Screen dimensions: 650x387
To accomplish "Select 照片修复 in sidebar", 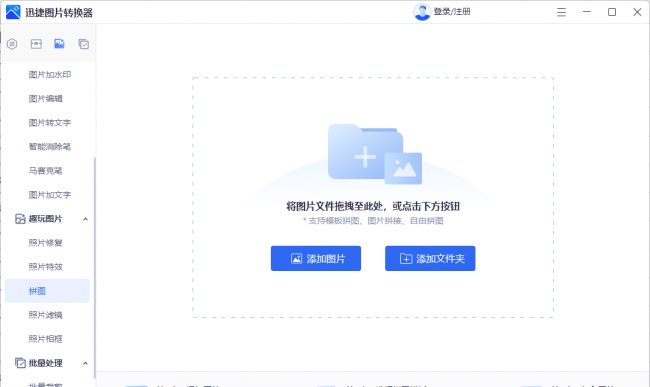I will click(x=46, y=243).
